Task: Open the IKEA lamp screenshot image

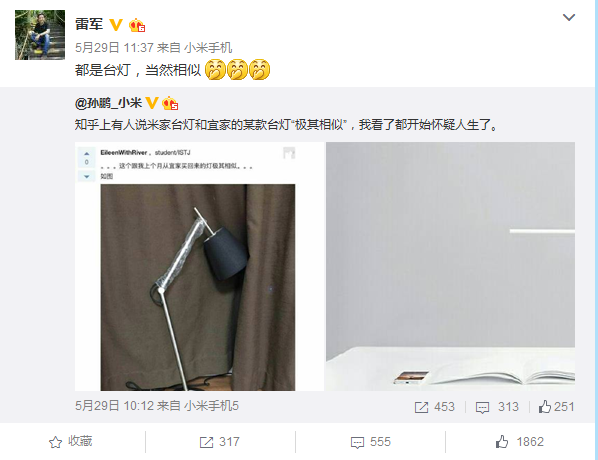Action: coord(199,266)
